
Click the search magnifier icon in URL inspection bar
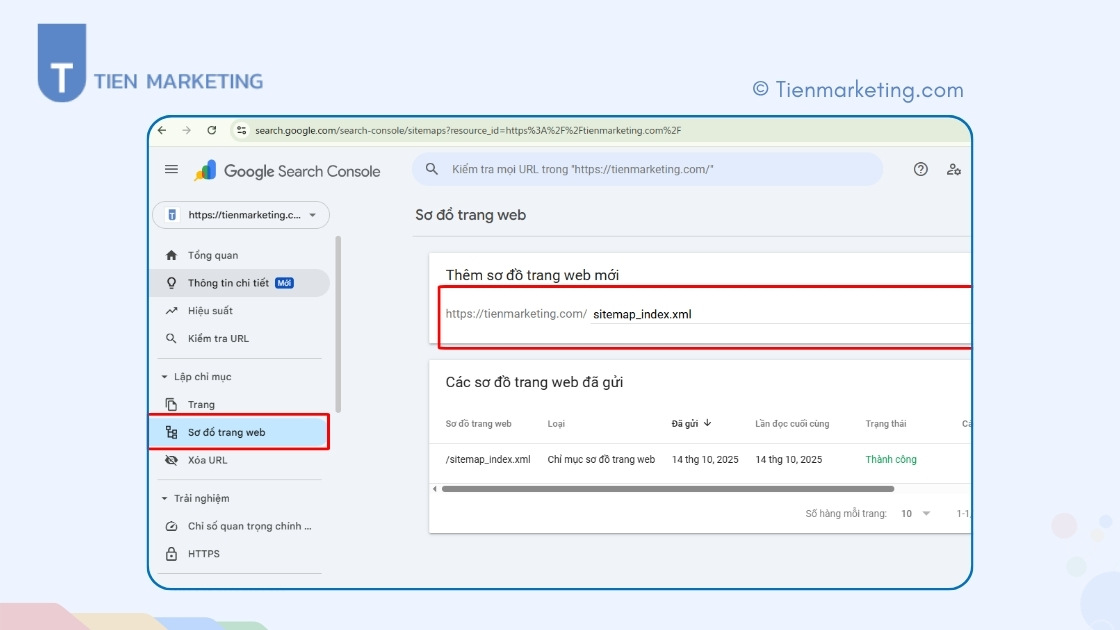point(432,170)
